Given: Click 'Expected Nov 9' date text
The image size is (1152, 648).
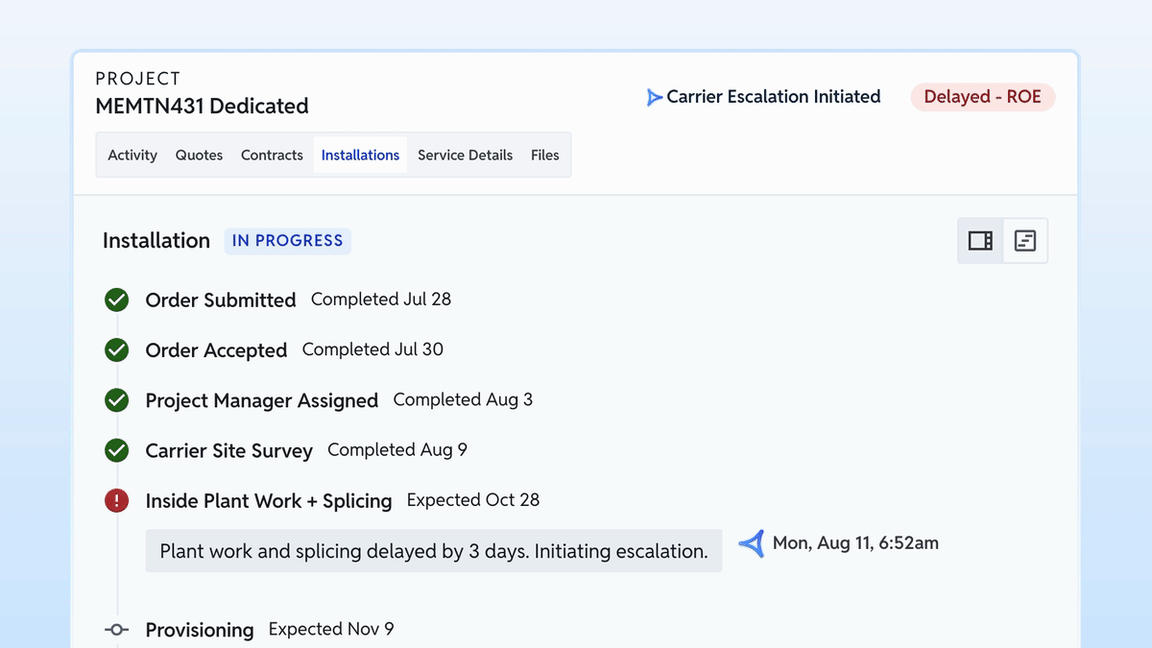Looking at the screenshot, I should 331,629.
